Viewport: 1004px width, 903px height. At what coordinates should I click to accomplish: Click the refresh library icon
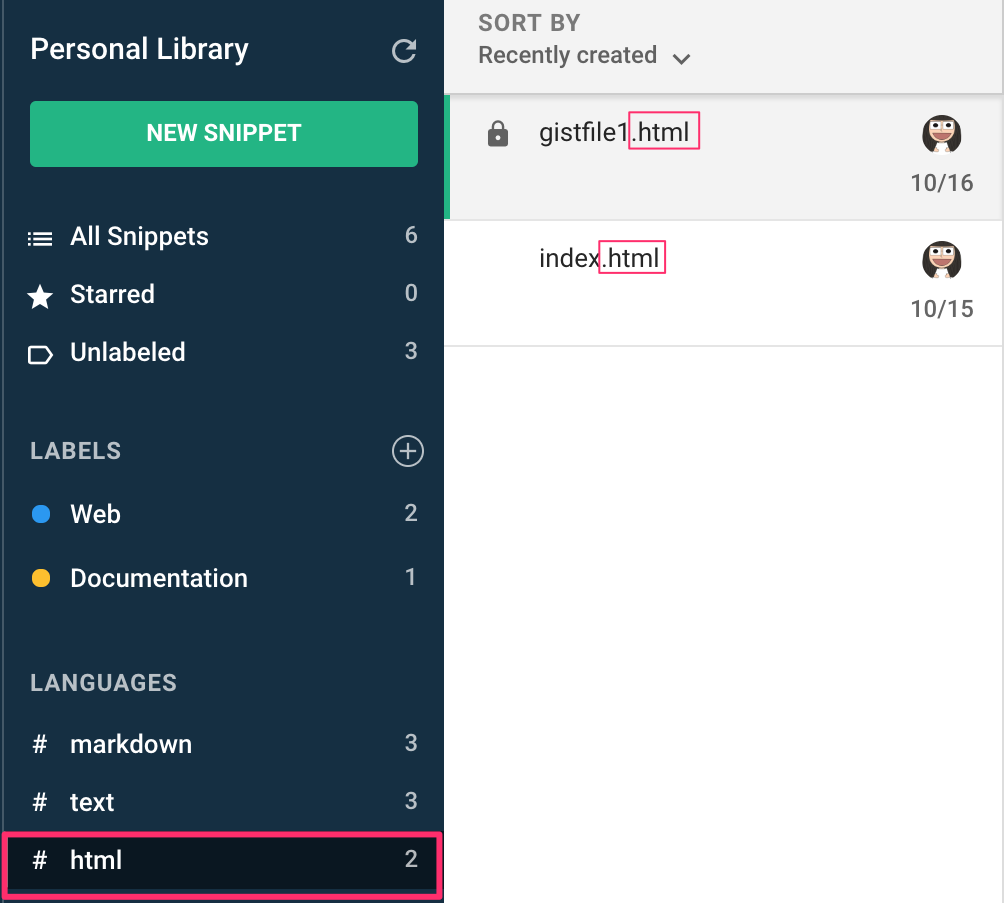pyautogui.click(x=404, y=51)
